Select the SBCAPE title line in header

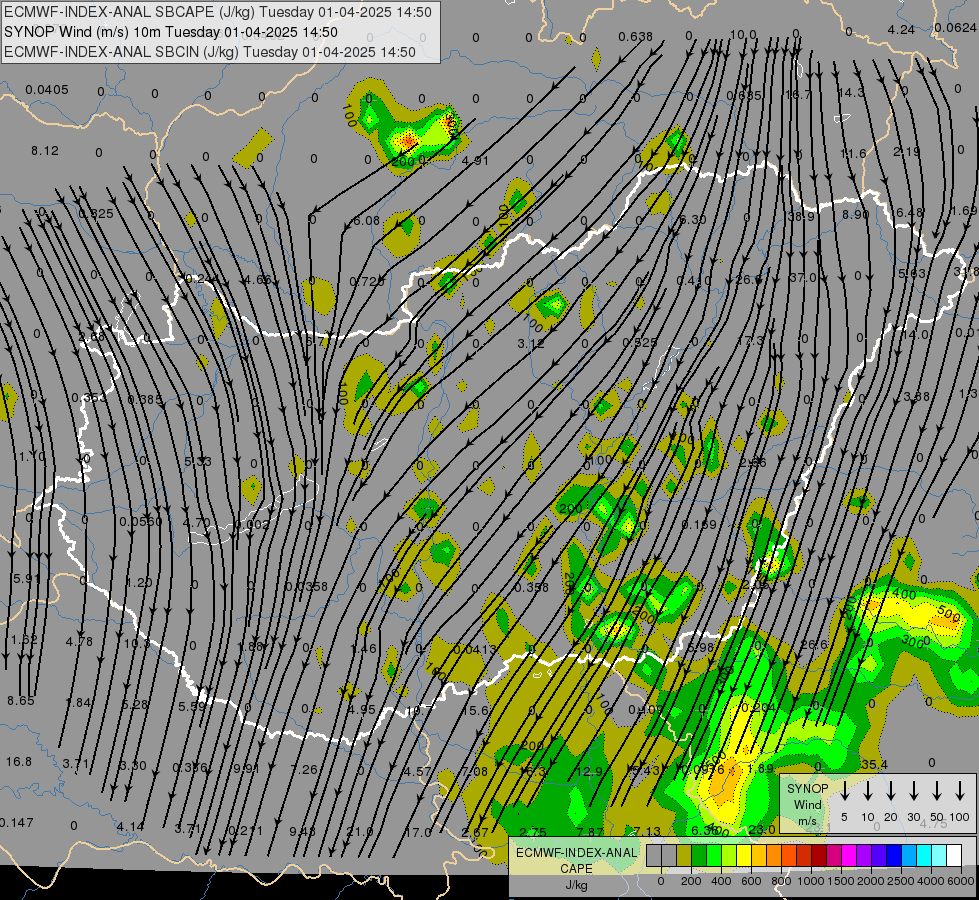coord(218,12)
